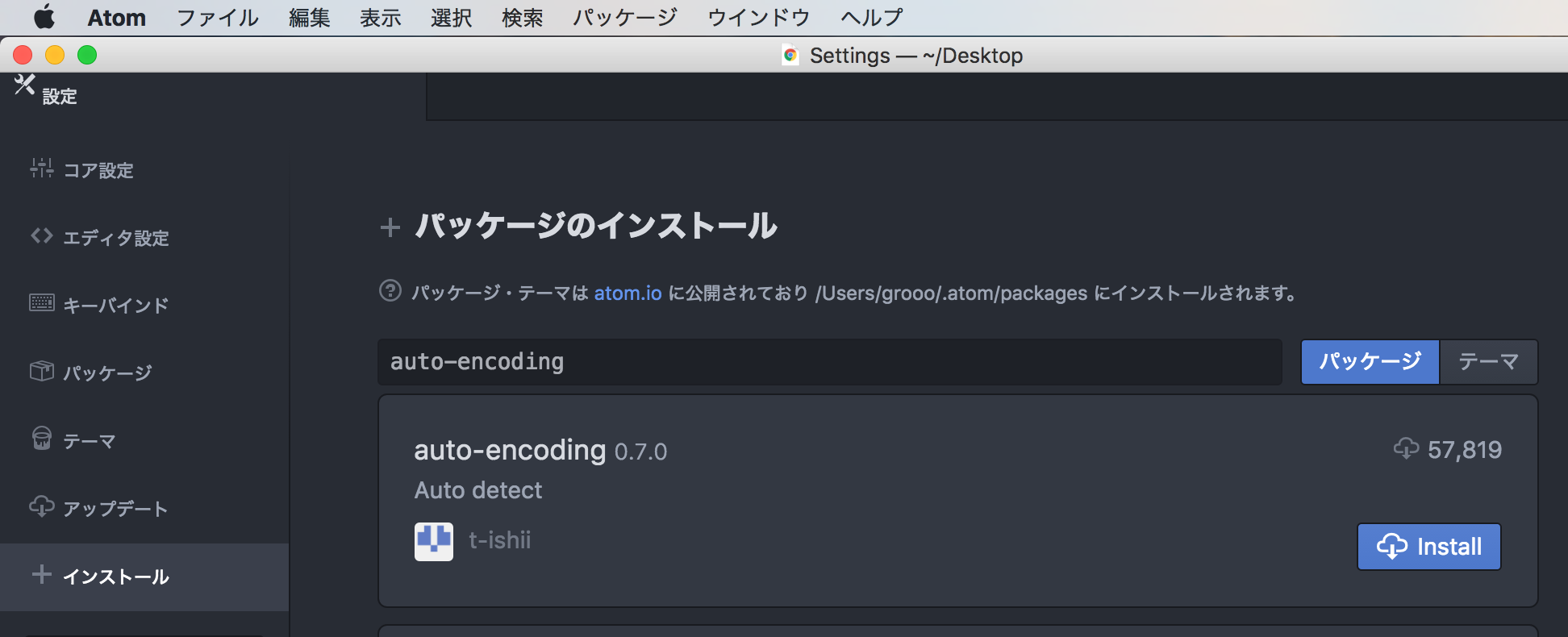
Task: Open auto-encoding package title link
Action: [x=510, y=450]
